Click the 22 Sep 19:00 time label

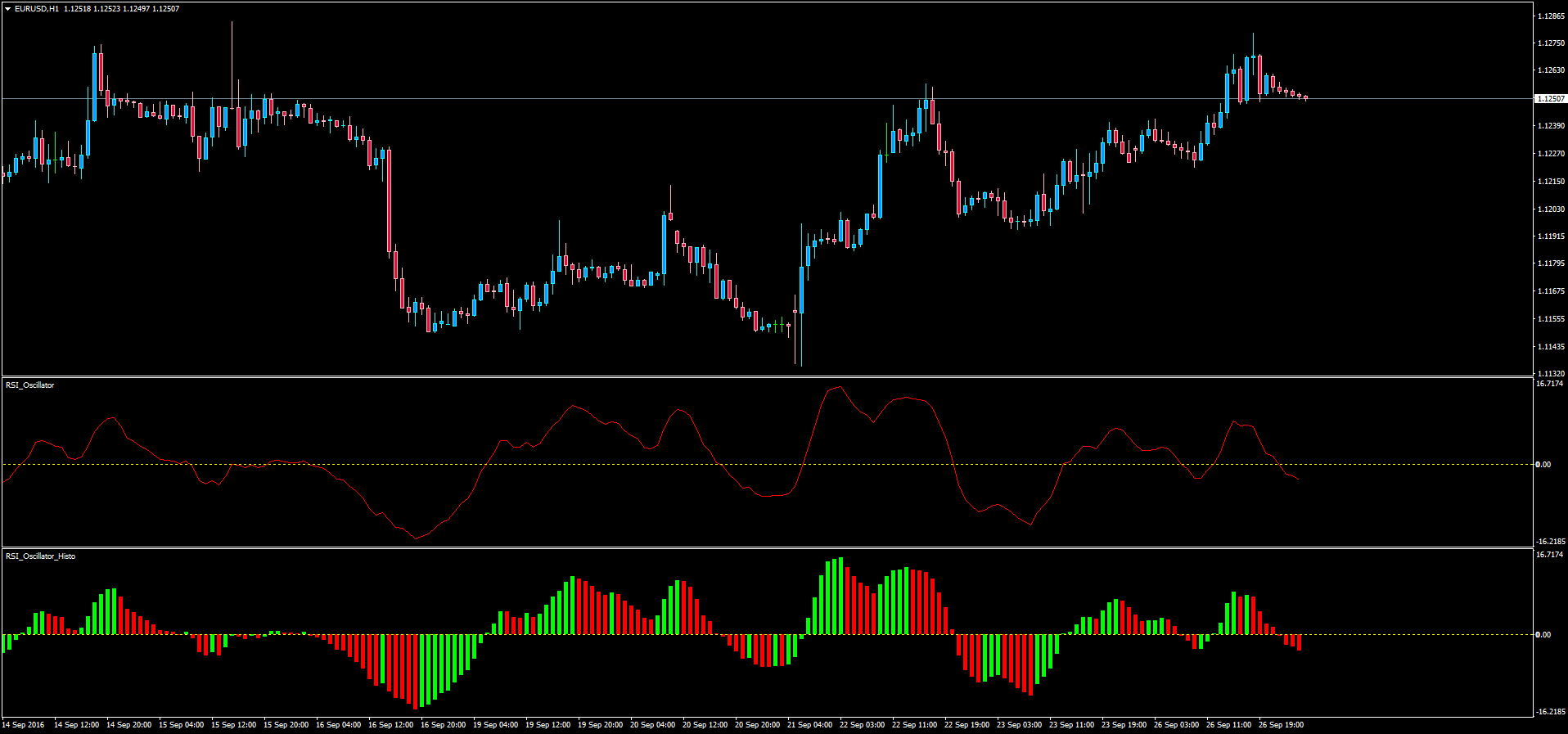[966, 724]
